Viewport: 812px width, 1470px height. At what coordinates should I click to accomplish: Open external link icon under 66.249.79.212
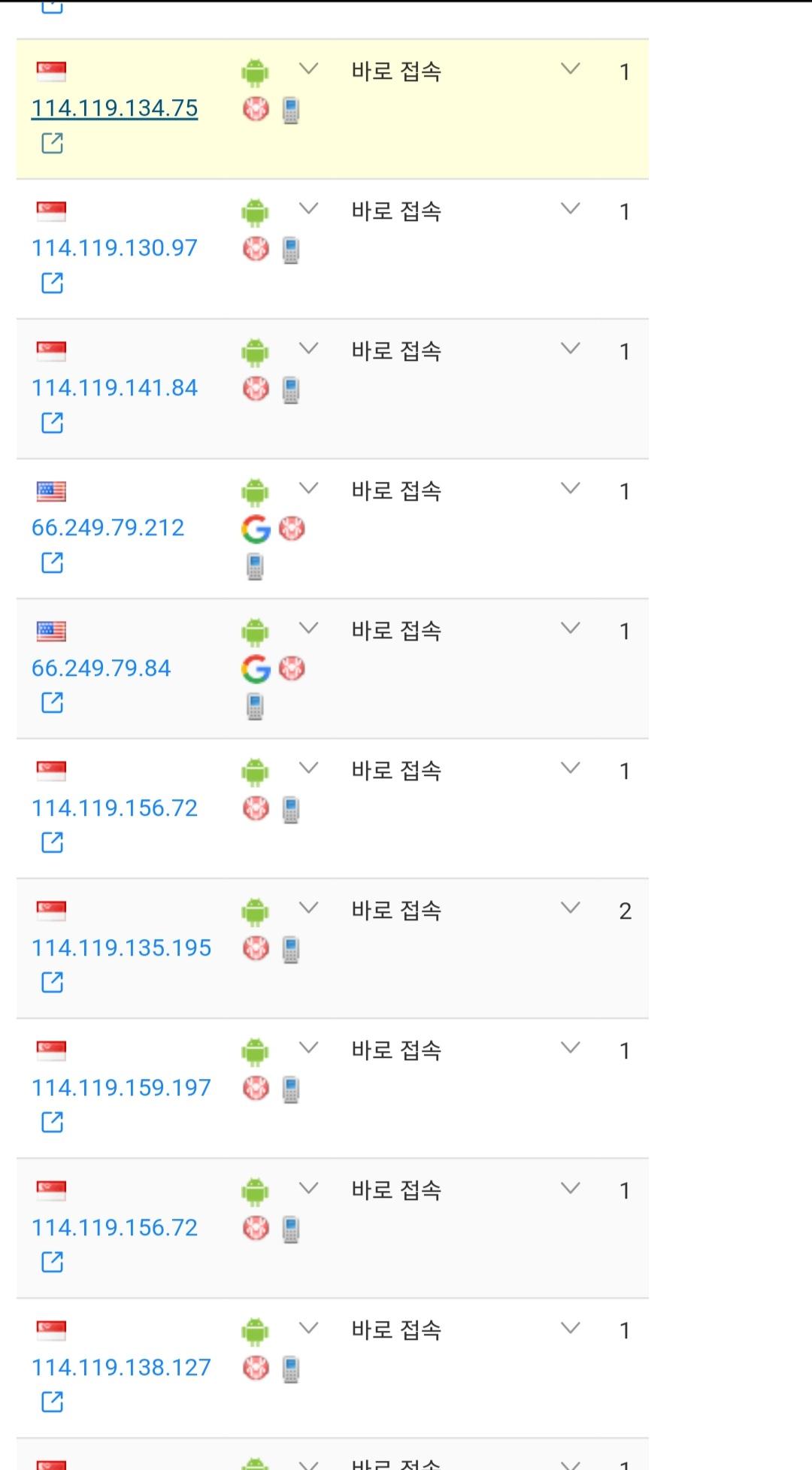coord(52,562)
